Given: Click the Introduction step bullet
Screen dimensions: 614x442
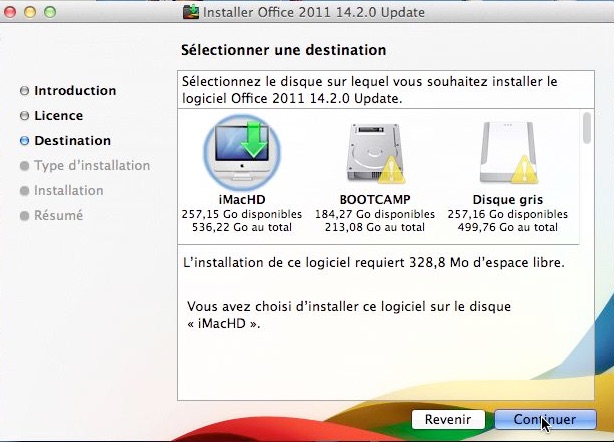Looking at the screenshot, I should pos(24,91).
